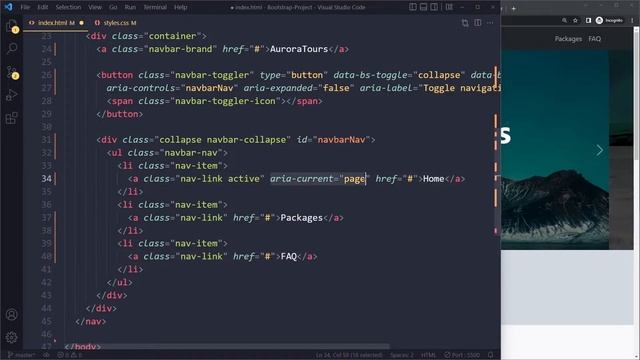
Task: Open the Selection menu
Action: [x=68, y=7]
